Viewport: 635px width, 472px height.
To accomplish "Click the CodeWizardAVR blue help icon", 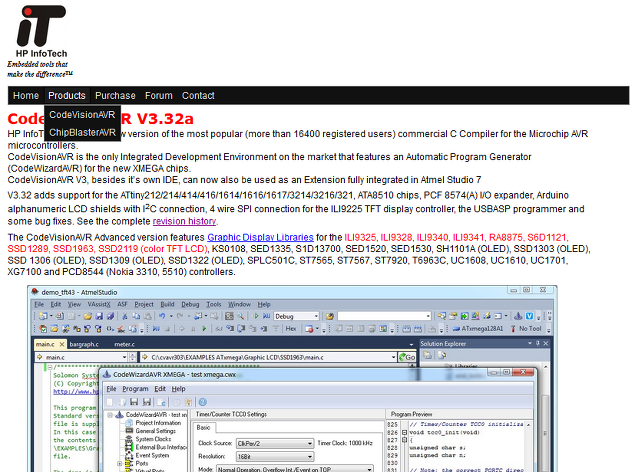I will coord(203,402).
